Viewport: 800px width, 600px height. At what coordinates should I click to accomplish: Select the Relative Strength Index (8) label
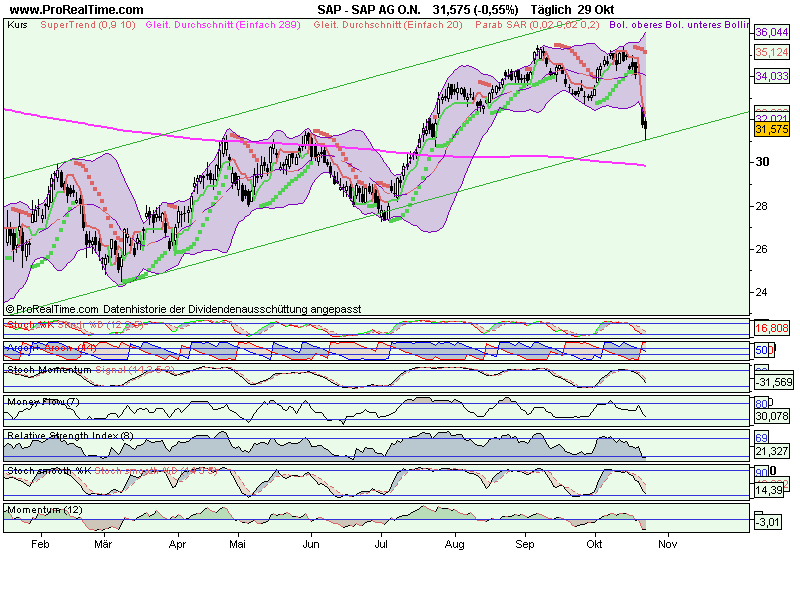pos(70,436)
